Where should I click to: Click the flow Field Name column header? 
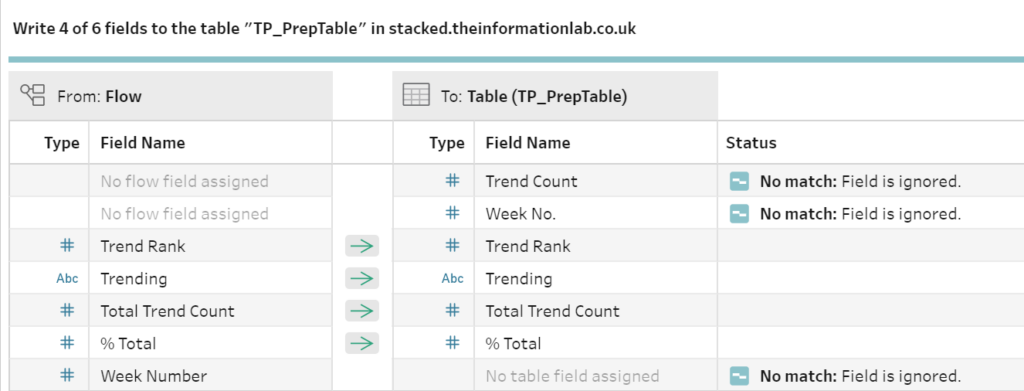[142, 143]
